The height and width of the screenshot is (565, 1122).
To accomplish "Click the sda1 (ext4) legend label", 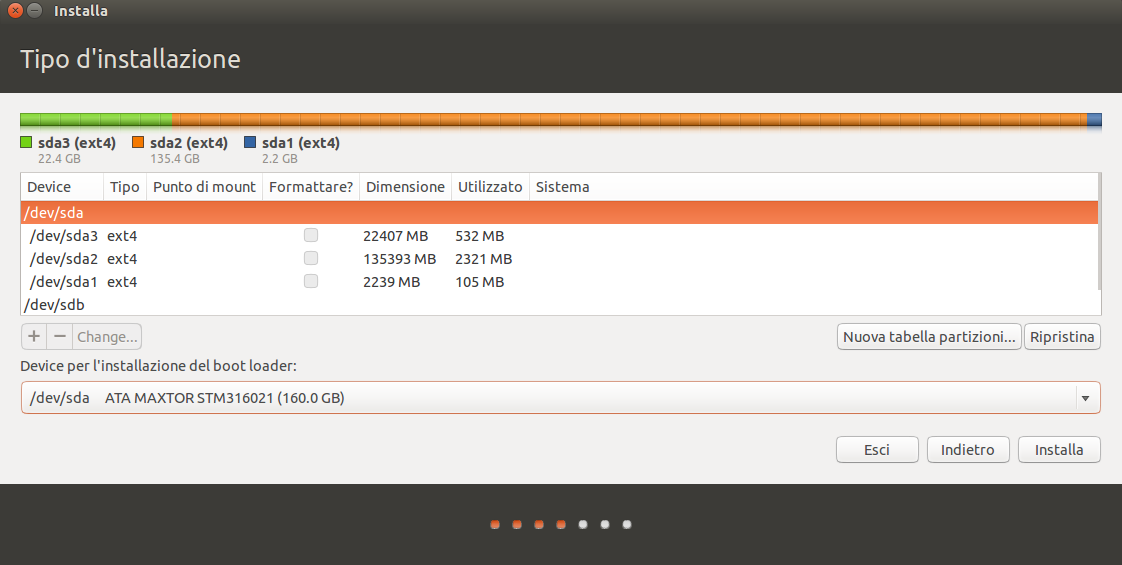I will 301,143.
